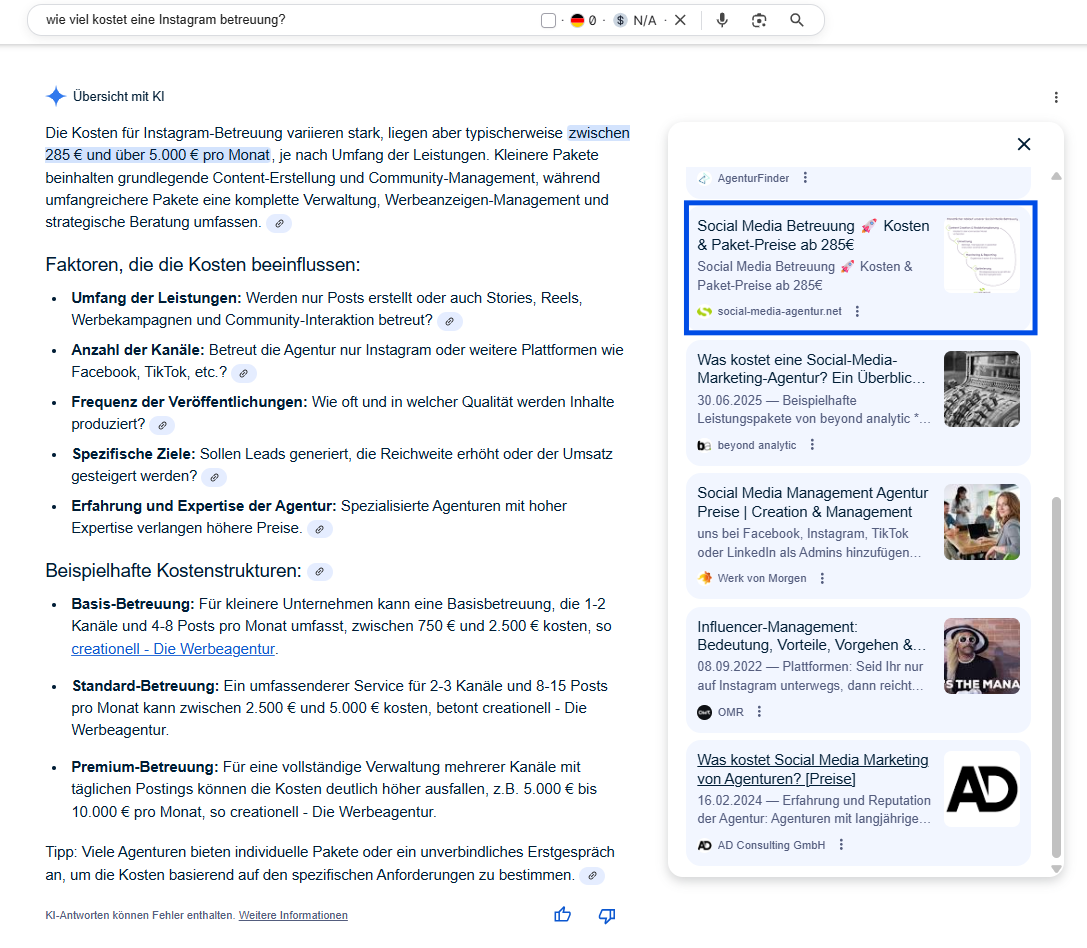Click the Werk von Morgen site label
The height and width of the screenshot is (948, 1087).
point(762,578)
